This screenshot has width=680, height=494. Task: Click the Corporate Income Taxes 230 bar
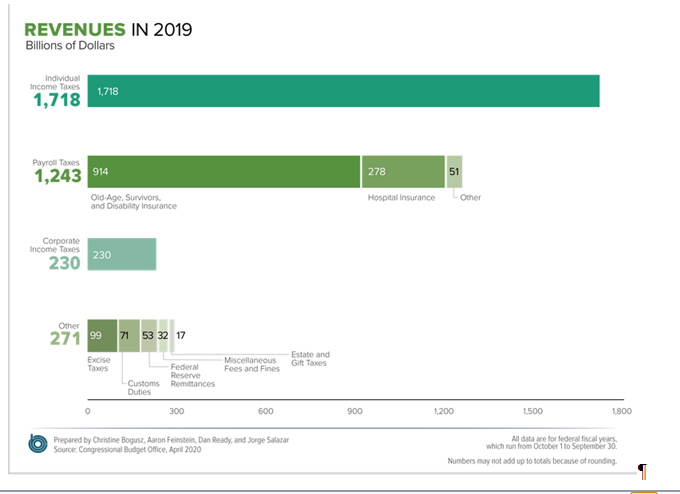point(122,254)
